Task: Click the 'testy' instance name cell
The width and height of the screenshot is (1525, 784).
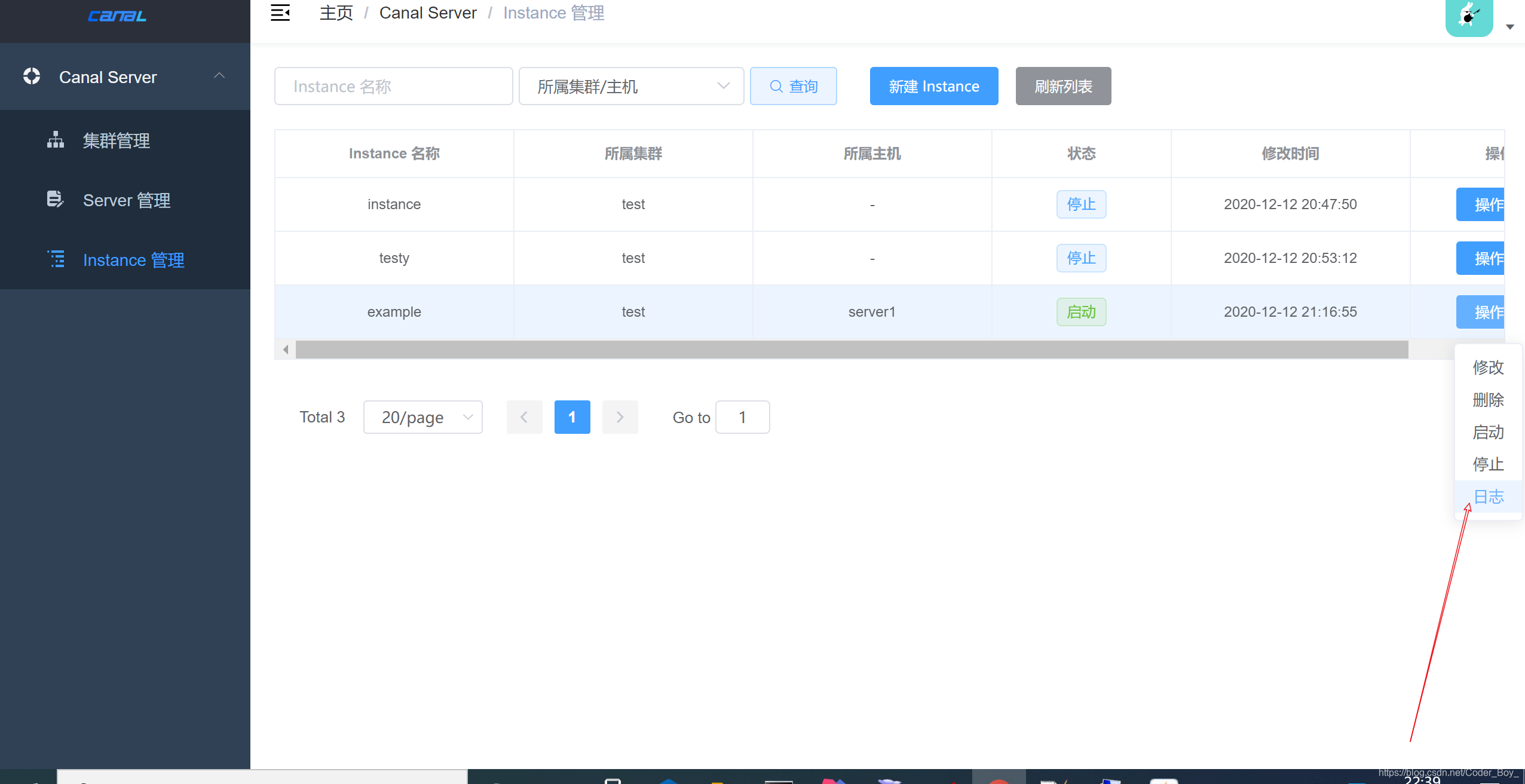Action: (x=394, y=258)
